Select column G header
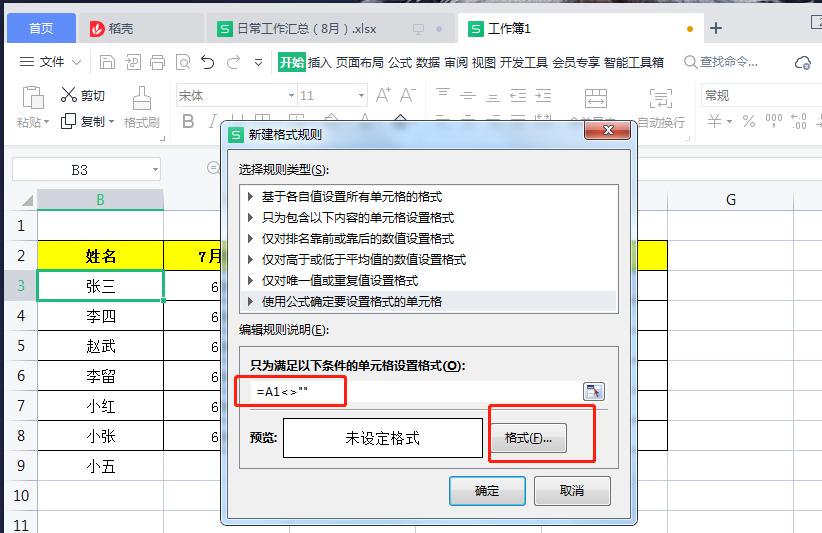 coord(731,200)
